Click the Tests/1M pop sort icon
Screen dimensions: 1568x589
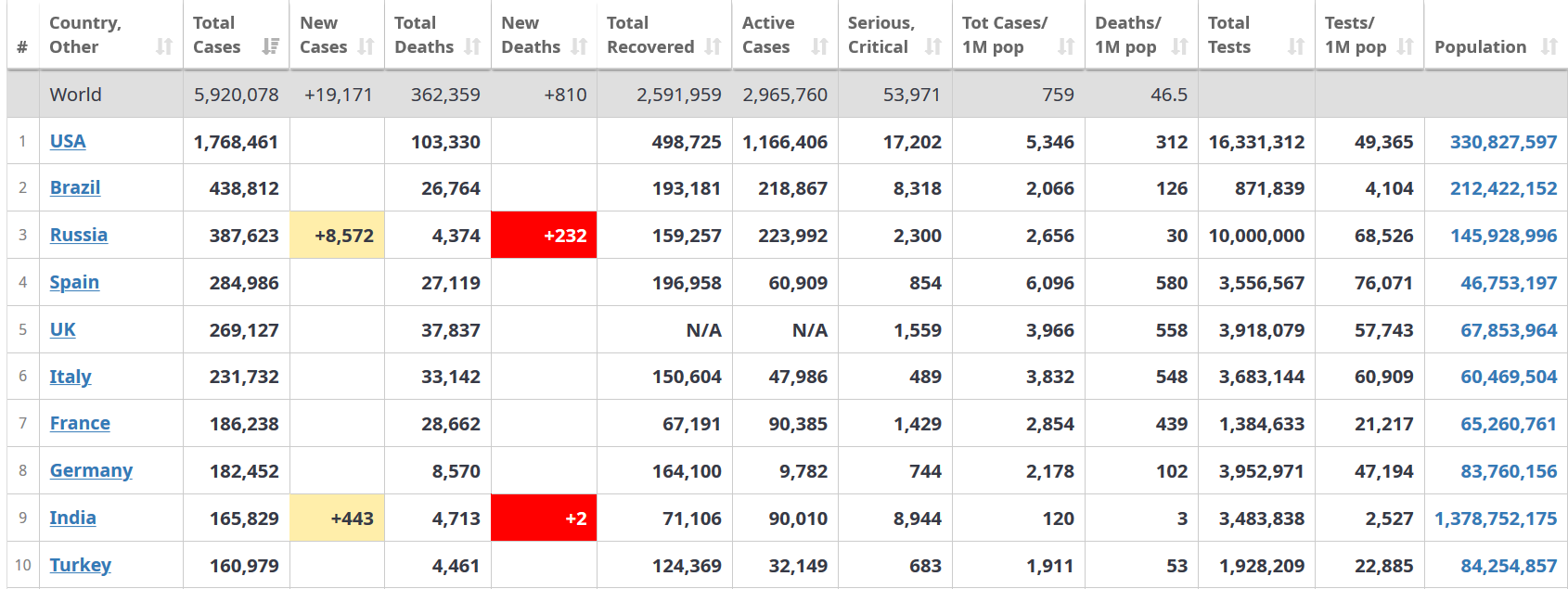pos(1406,46)
